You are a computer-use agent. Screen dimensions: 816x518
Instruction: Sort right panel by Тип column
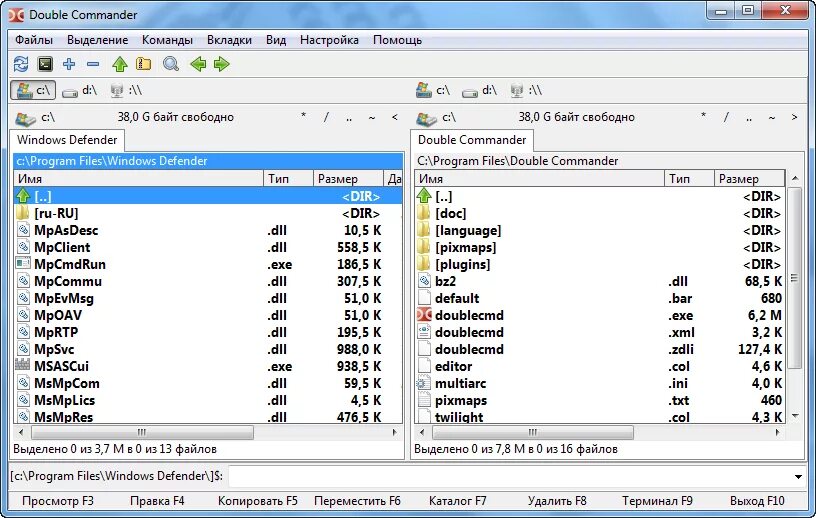pyautogui.click(x=689, y=179)
